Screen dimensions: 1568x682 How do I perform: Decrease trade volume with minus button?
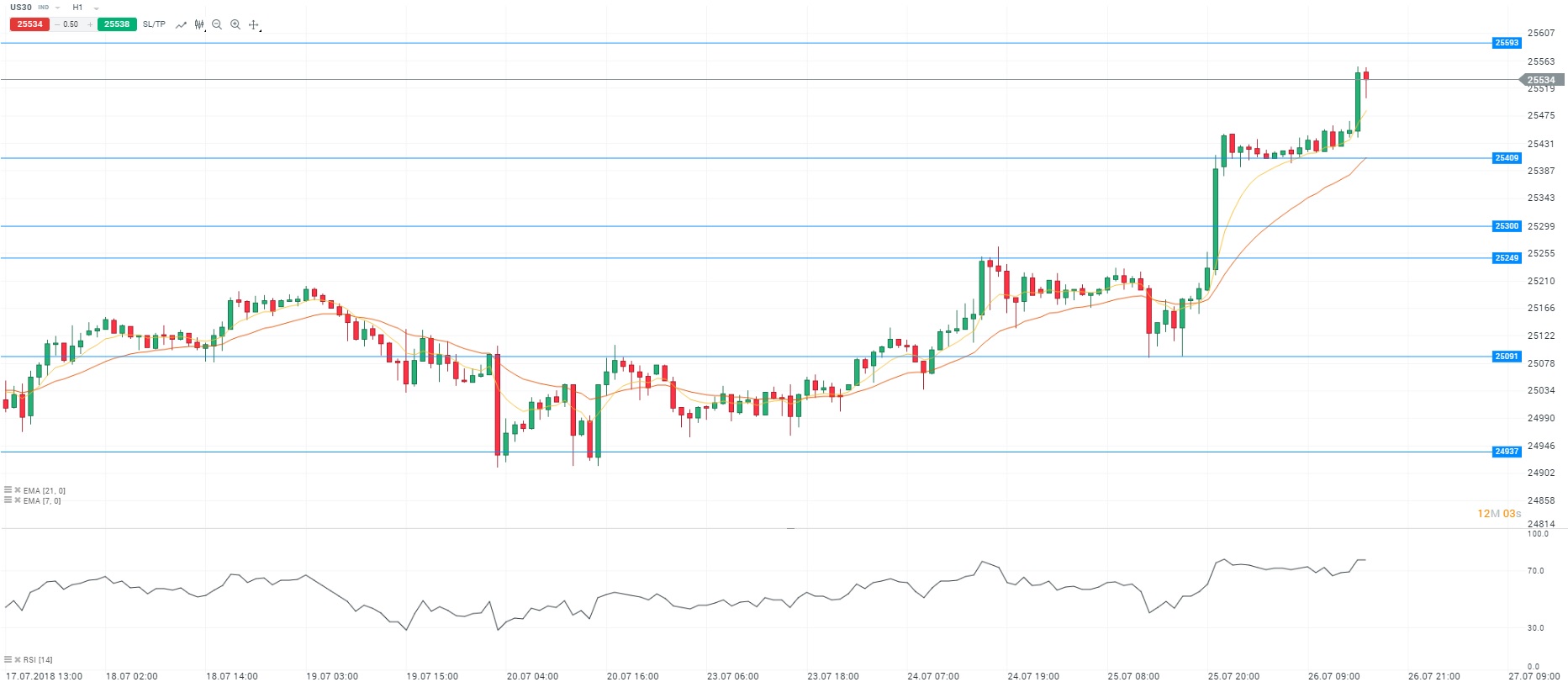tap(56, 24)
